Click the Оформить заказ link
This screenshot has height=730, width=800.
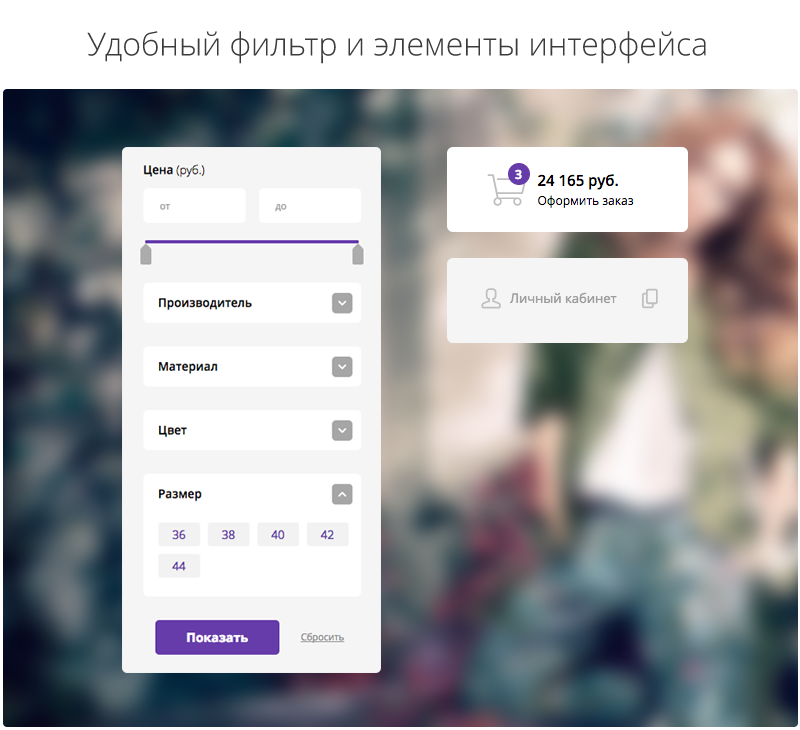point(585,201)
